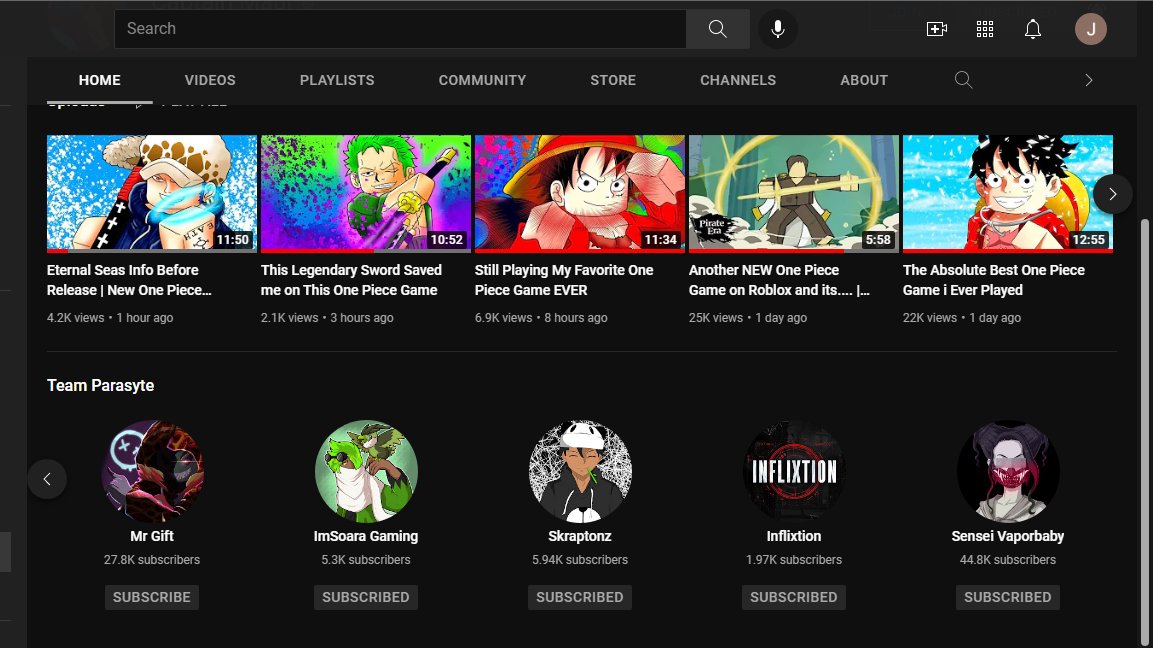Open Mr Gift channel avatar
The width and height of the screenshot is (1153, 648).
tap(152, 471)
